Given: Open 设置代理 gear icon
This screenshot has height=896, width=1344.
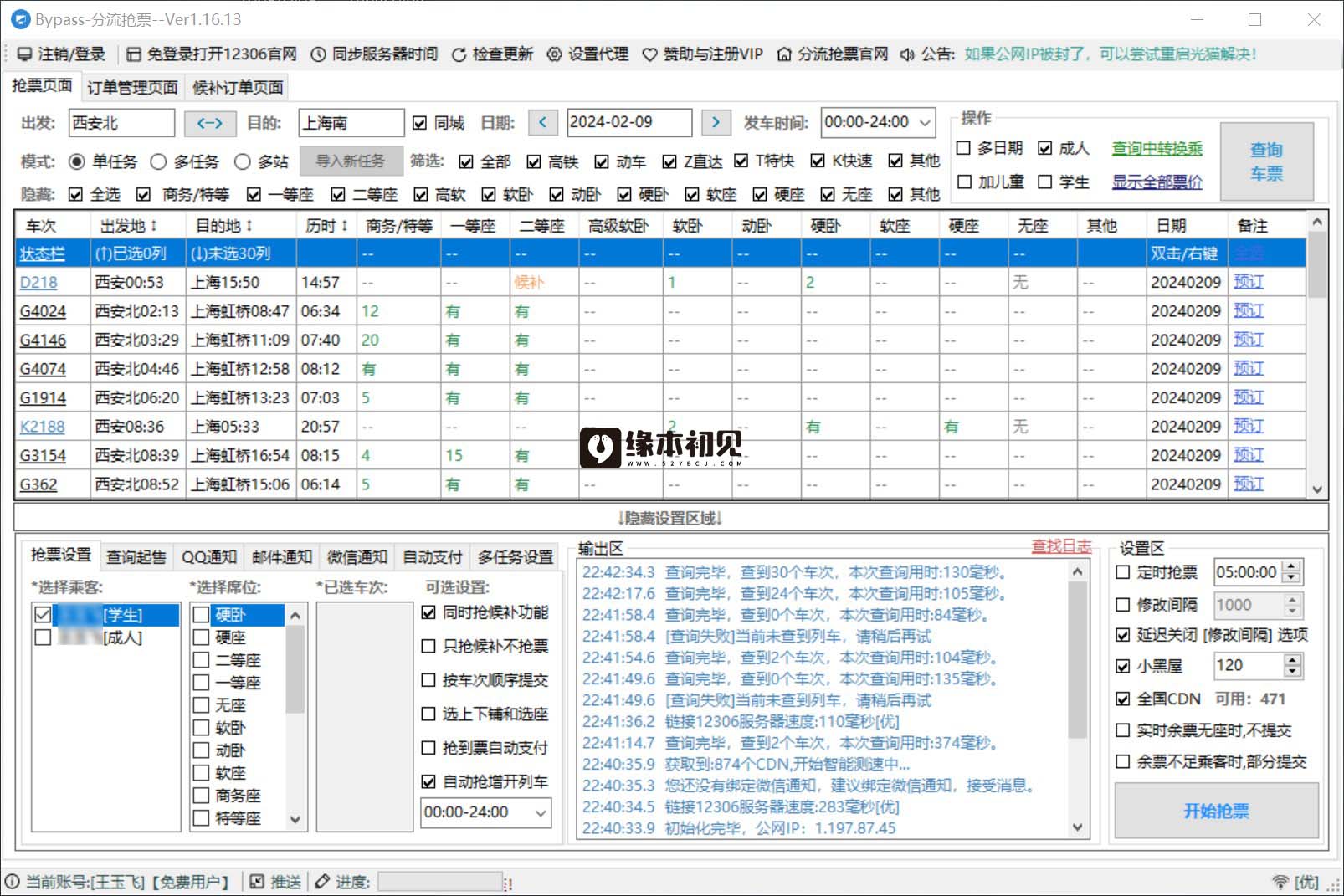Looking at the screenshot, I should 554,54.
